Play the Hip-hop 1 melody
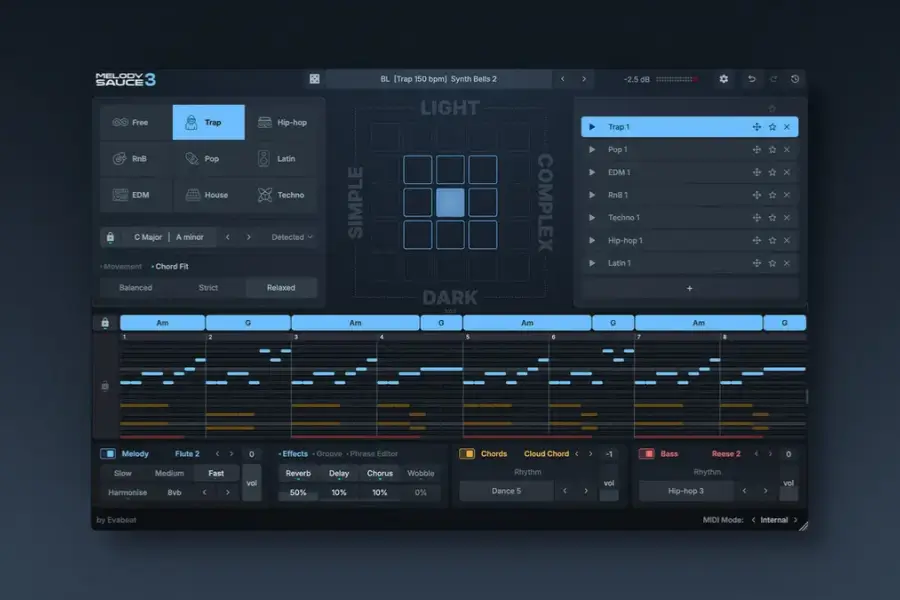The height and width of the screenshot is (600, 900). [x=592, y=241]
